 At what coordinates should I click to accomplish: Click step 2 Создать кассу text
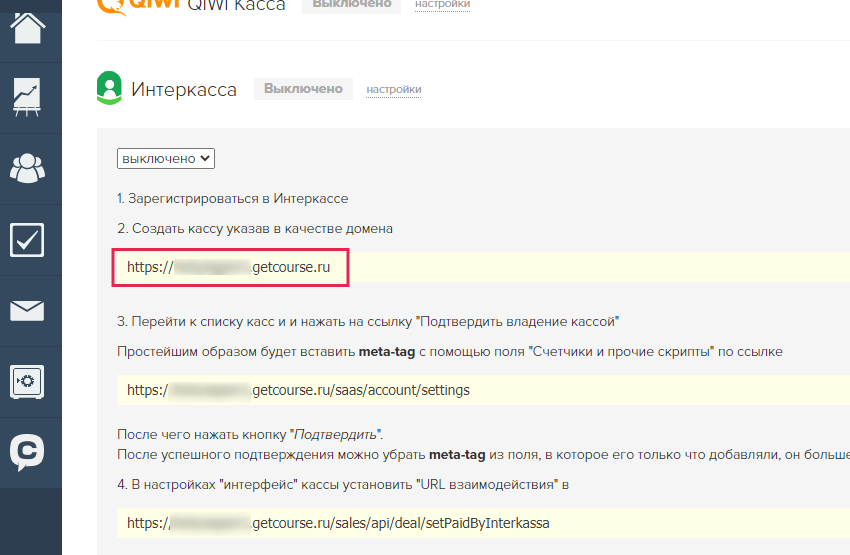click(x=255, y=229)
